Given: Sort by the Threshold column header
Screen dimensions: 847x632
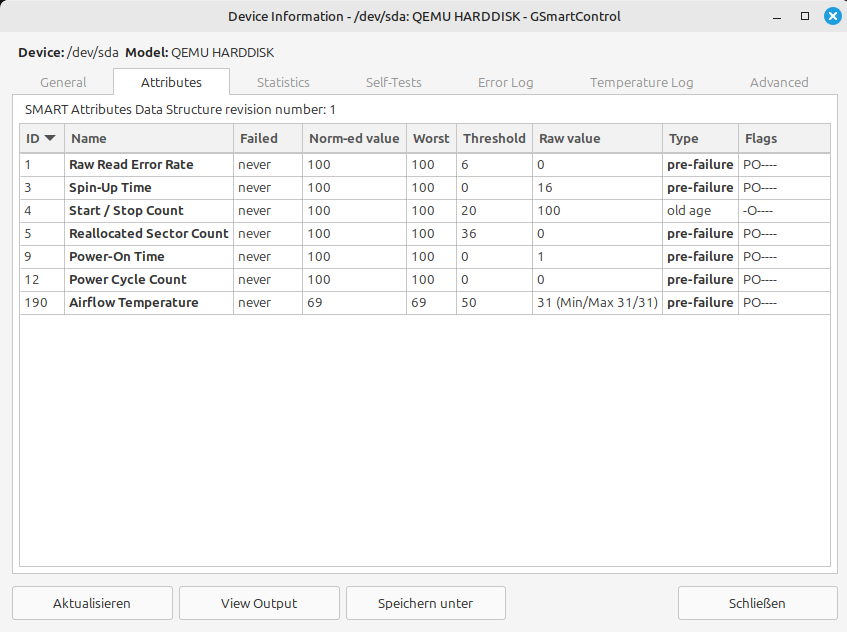Looking at the screenshot, I should coord(494,138).
